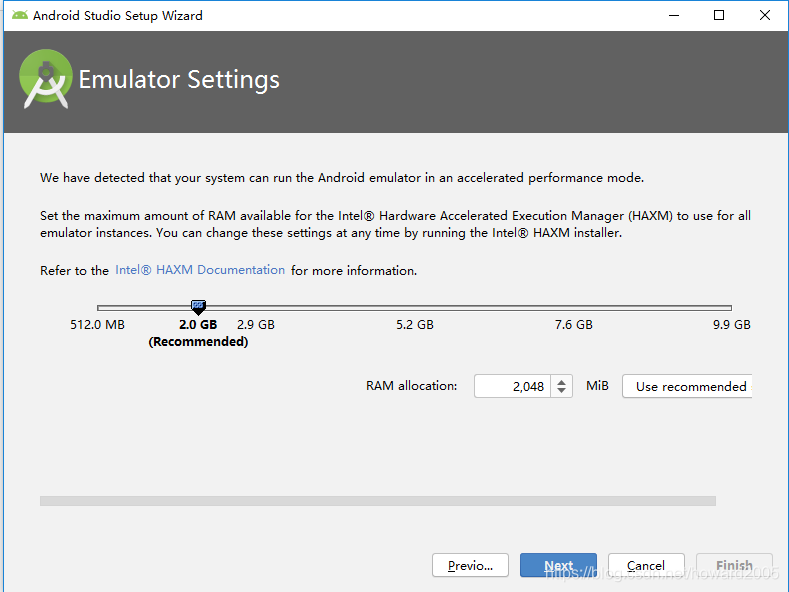This screenshot has width=789, height=592.
Task: Decrease RAM allocation with the down arrow
Action: coord(562,391)
